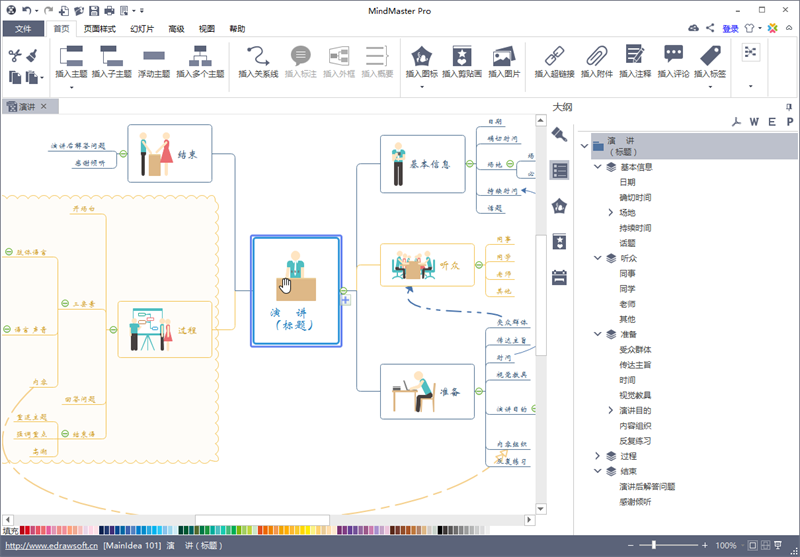Collapse 结束 in outline tree
Image resolution: width=800 pixels, height=557 pixels.
point(597,471)
